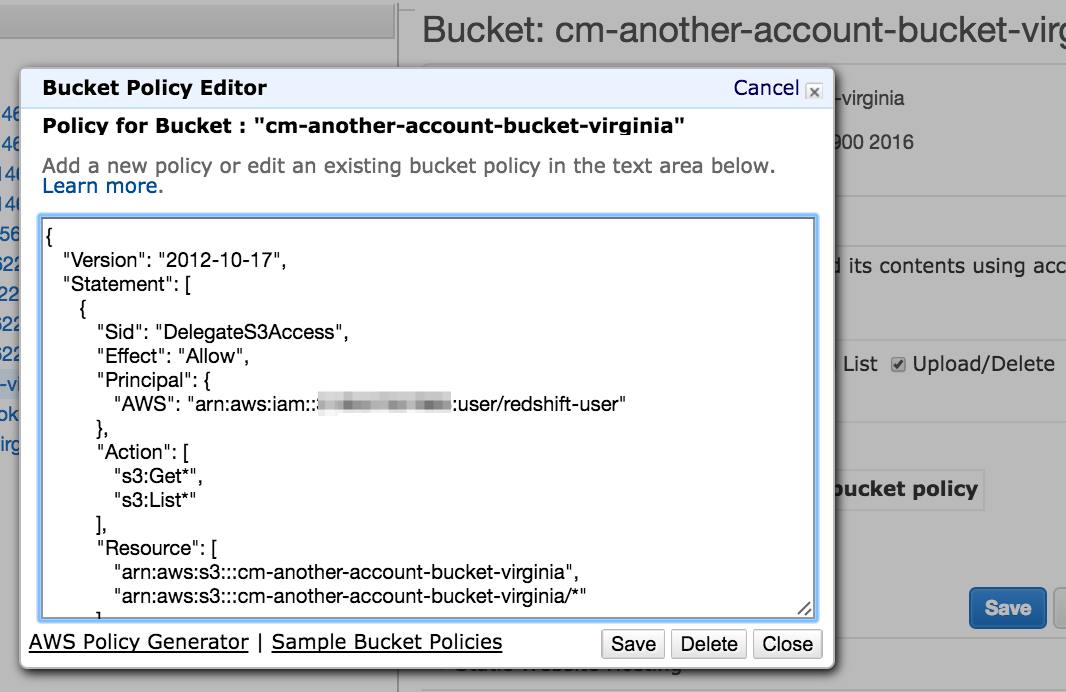
Task: Uncheck the Upload/Delete permission
Action: pyautogui.click(x=898, y=363)
